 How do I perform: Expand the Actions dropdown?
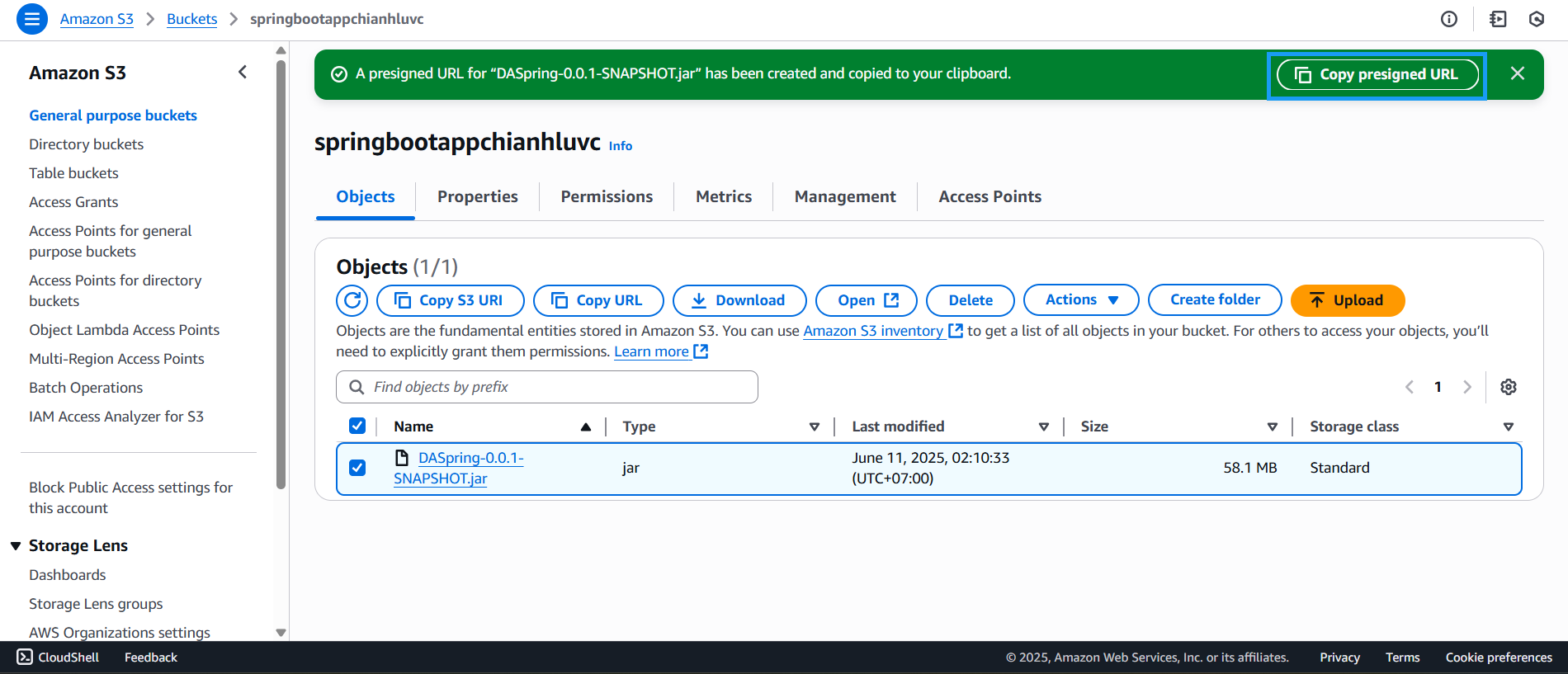[x=1081, y=300]
